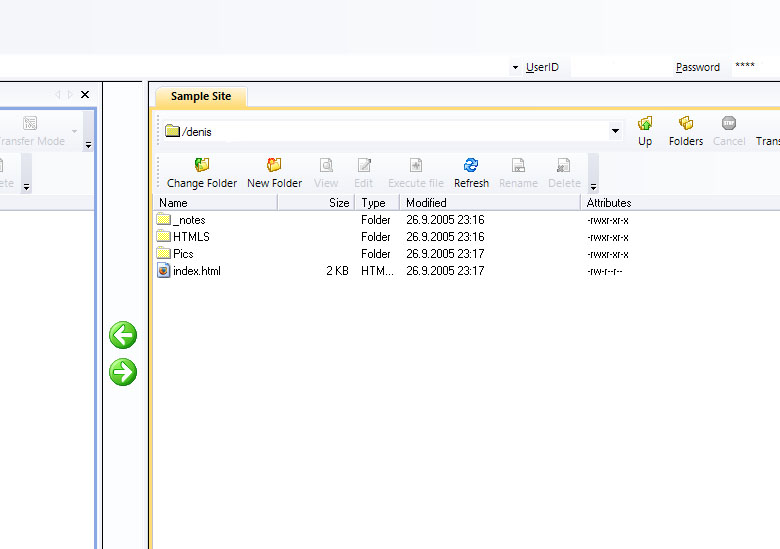Open the Folders panel icon
The height and width of the screenshot is (549, 780).
pos(686,124)
